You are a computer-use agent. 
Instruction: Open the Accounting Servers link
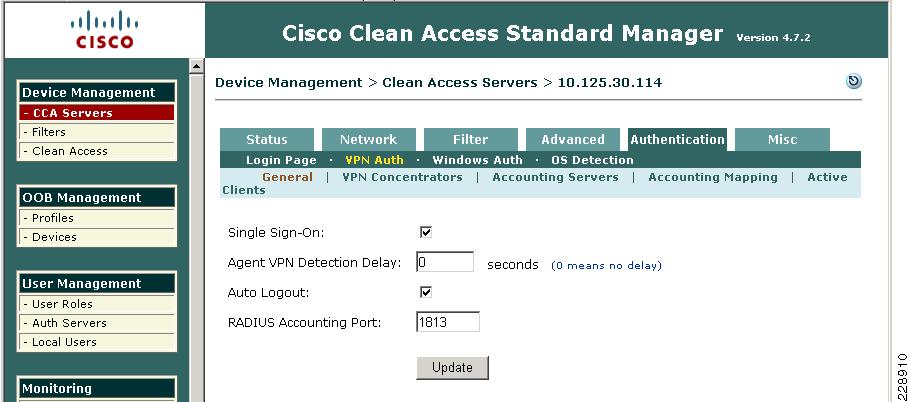pos(555,177)
